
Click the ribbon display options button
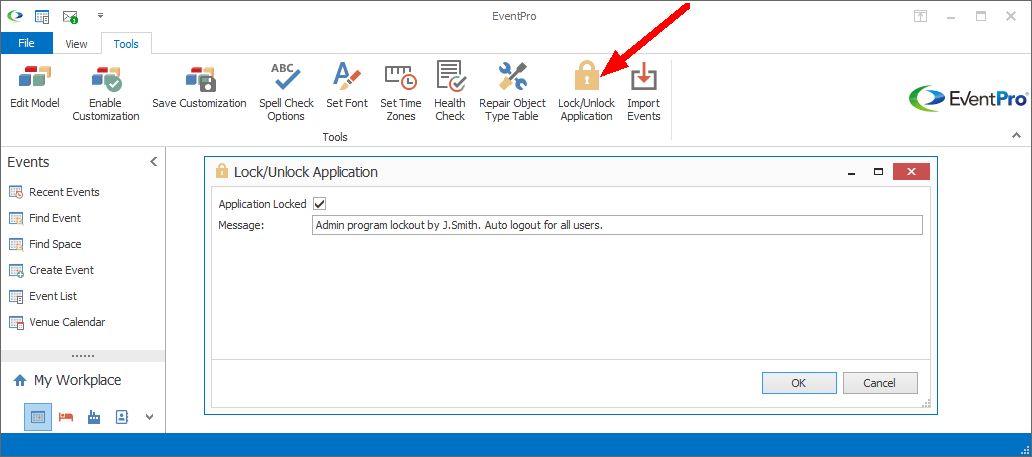(x=920, y=16)
